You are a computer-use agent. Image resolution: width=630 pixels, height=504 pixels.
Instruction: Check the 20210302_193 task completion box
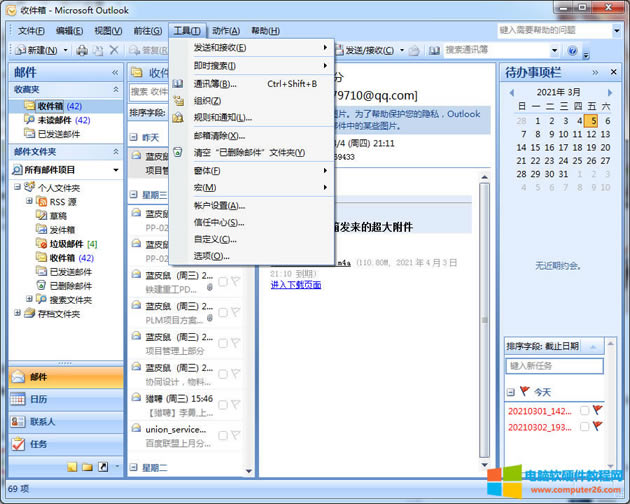[x=584, y=426]
